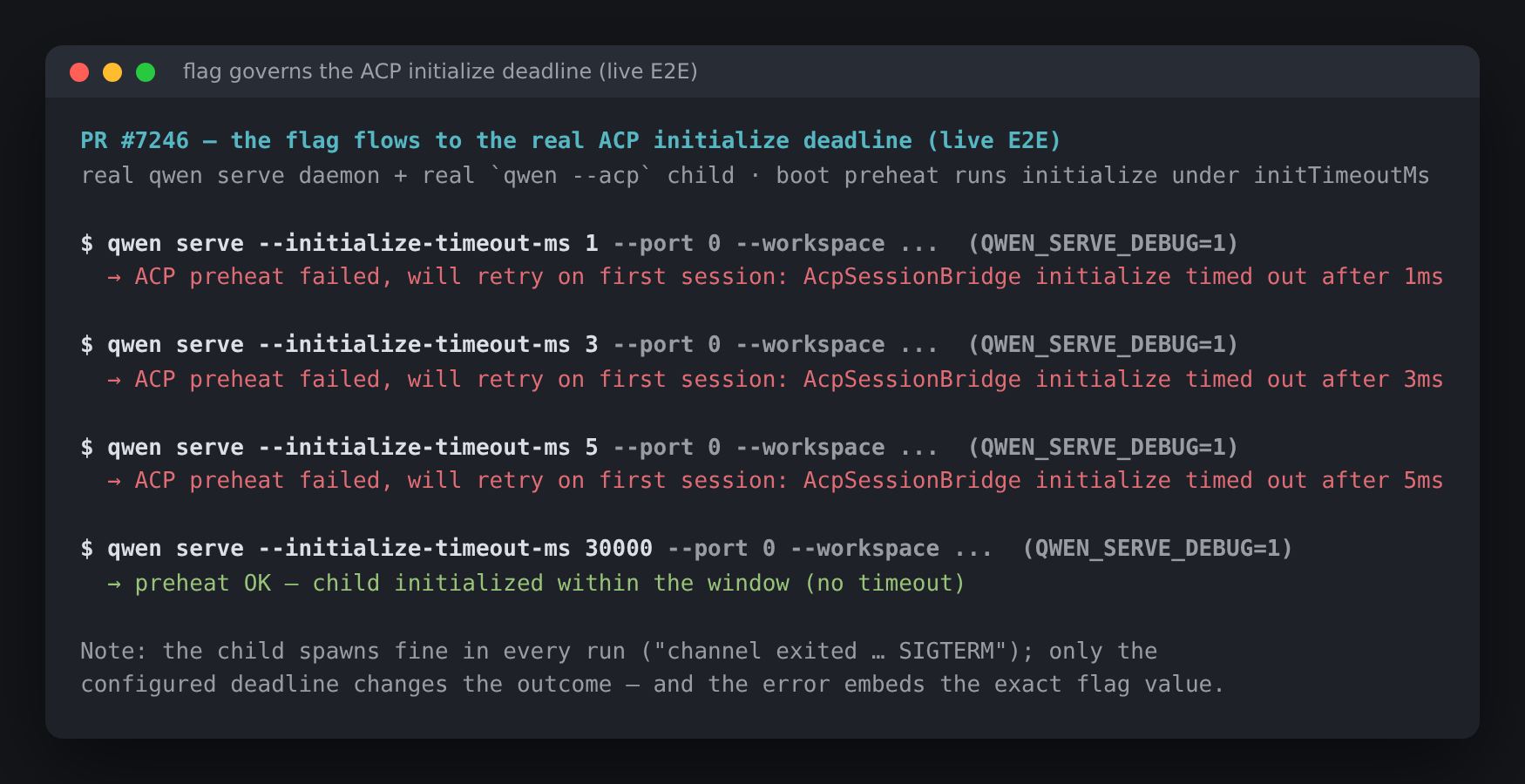Click the yellow minimize window button

pos(112,72)
